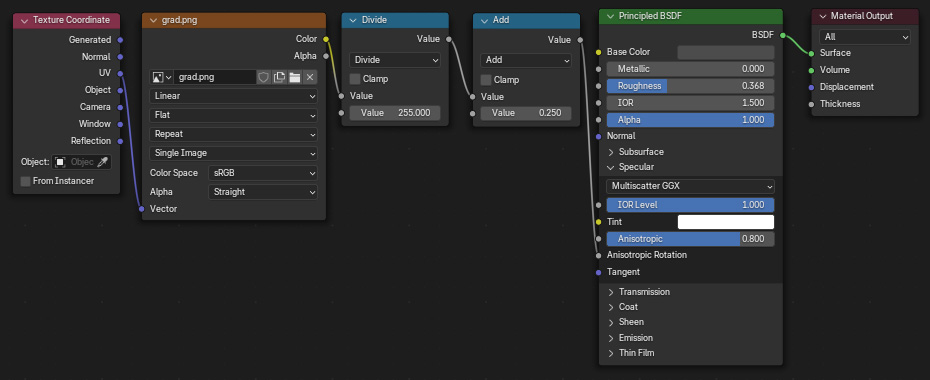Click the Generated output socket
The width and height of the screenshot is (930, 380).
click(120, 40)
